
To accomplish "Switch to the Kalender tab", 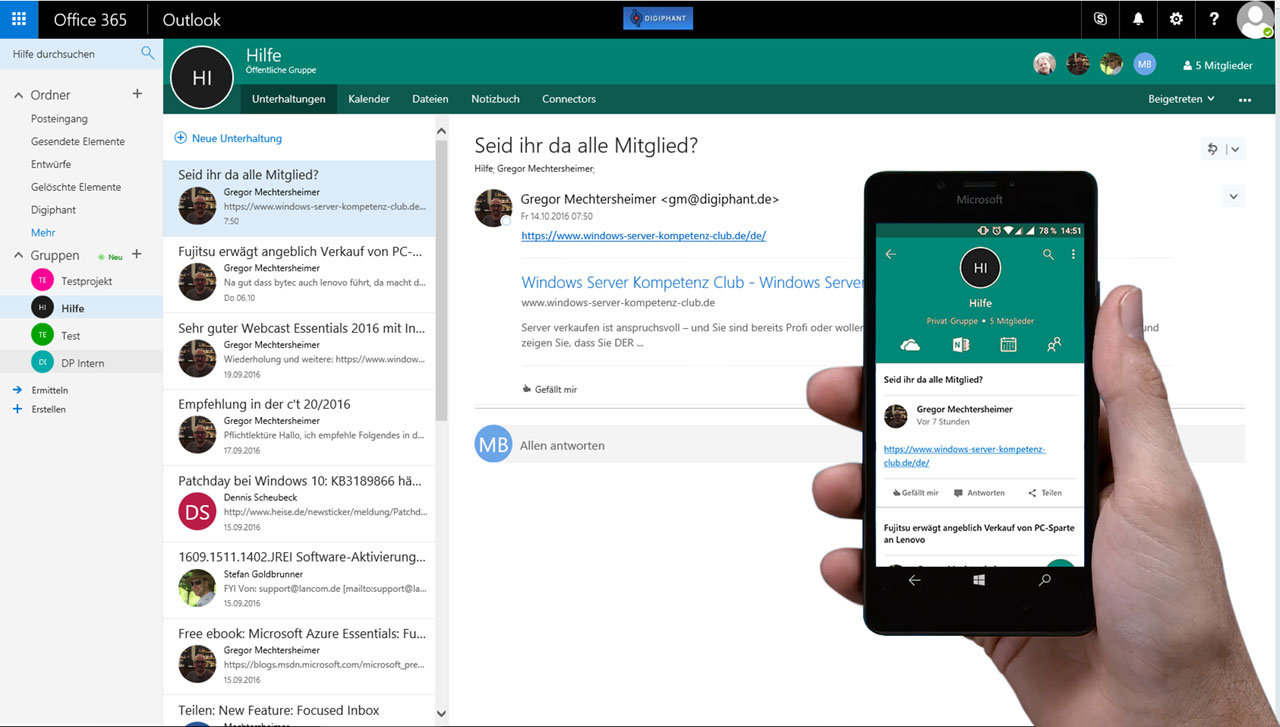I will [368, 99].
